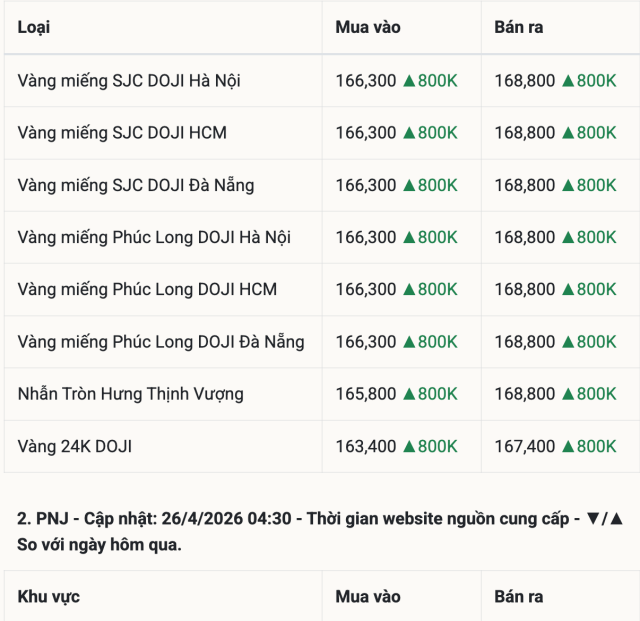Click the up triangle in Phúc Long DOJI Đà Nẵng sell price
This screenshot has width=640, height=621.
(567, 342)
